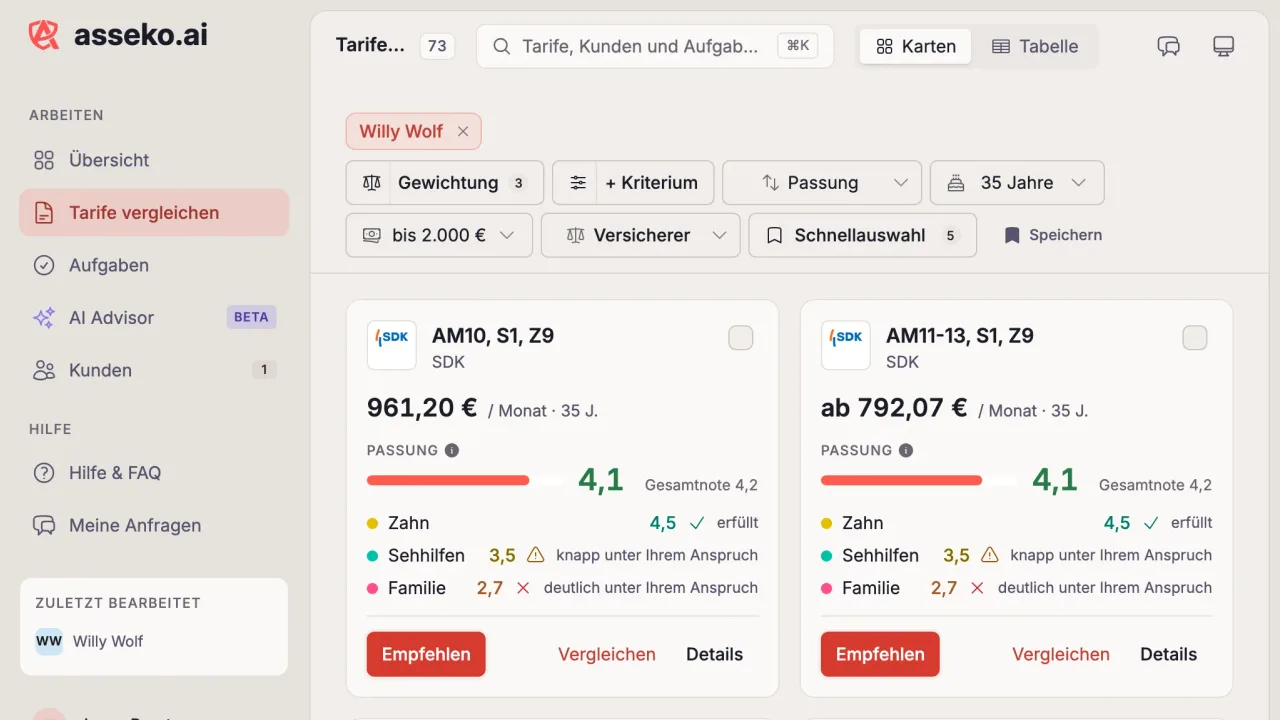Open the chat bubbles icon in header
This screenshot has height=720, width=1280.
click(x=1168, y=46)
